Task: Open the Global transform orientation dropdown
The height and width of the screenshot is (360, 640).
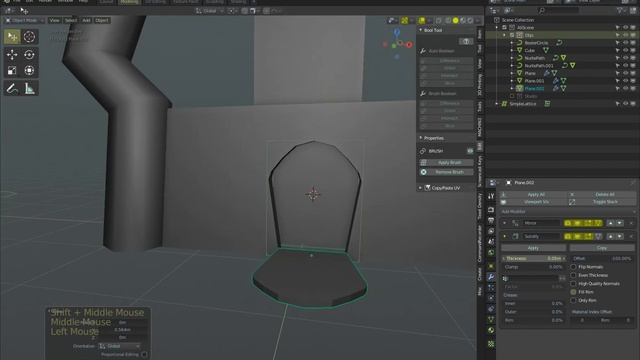Action: 209,11
